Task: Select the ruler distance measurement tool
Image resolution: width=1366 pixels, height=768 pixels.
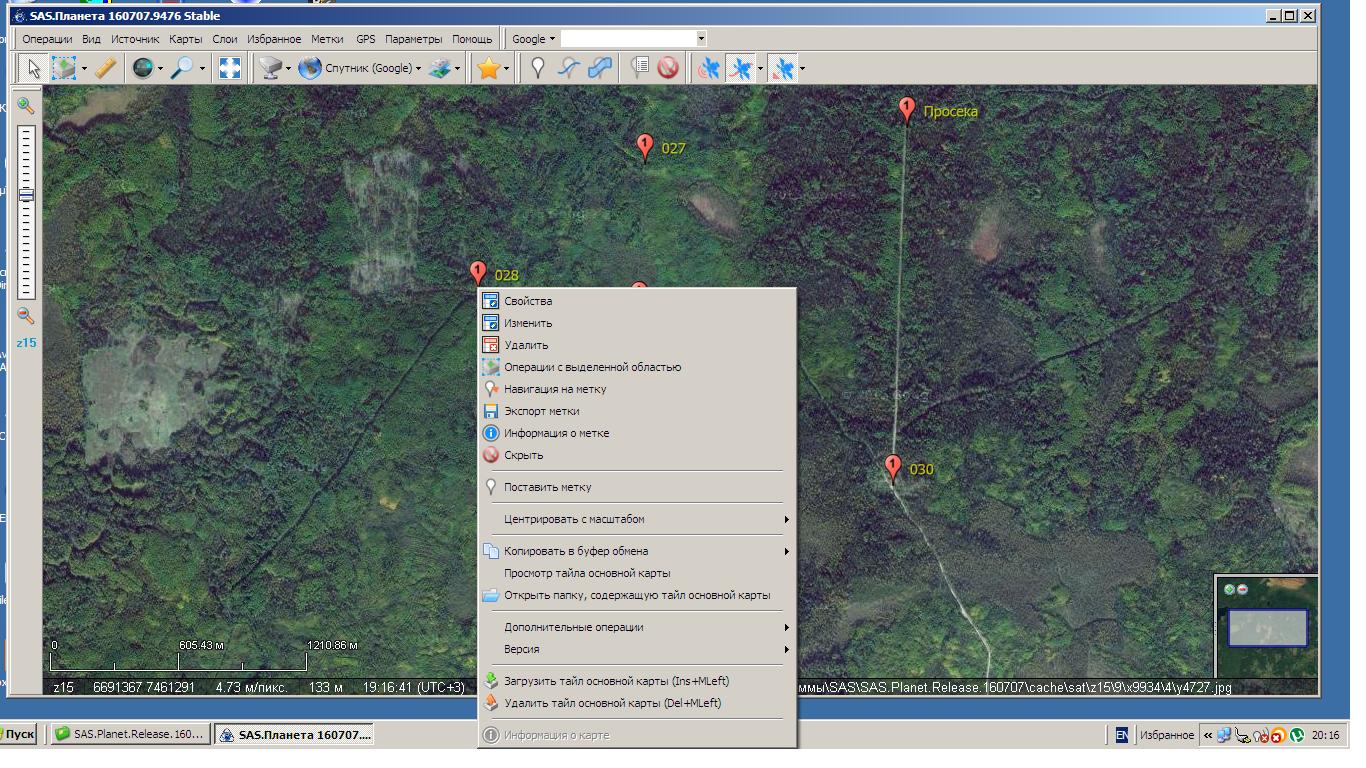Action: tap(105, 68)
